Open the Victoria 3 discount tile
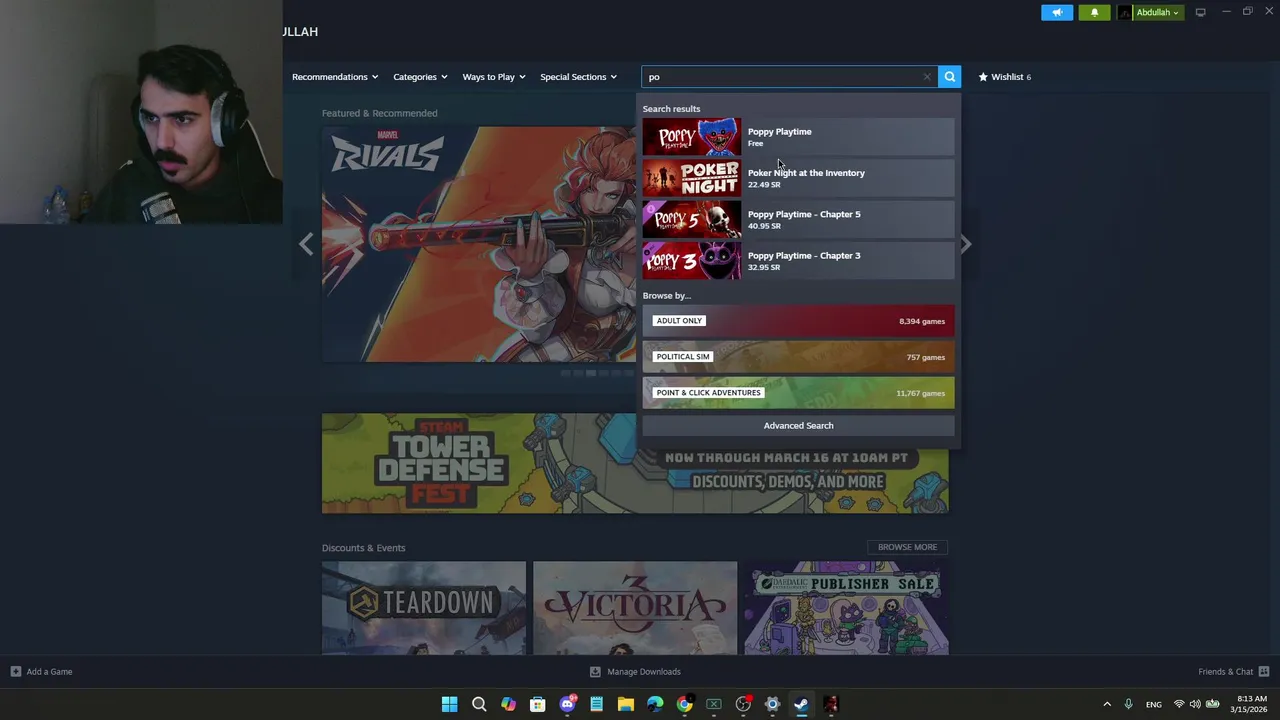 pos(635,608)
